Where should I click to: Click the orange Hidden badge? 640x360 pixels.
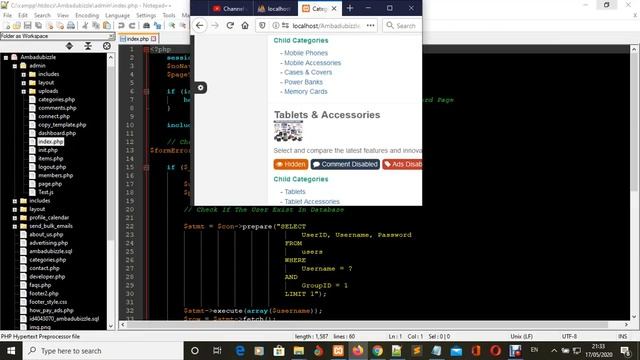point(291,164)
